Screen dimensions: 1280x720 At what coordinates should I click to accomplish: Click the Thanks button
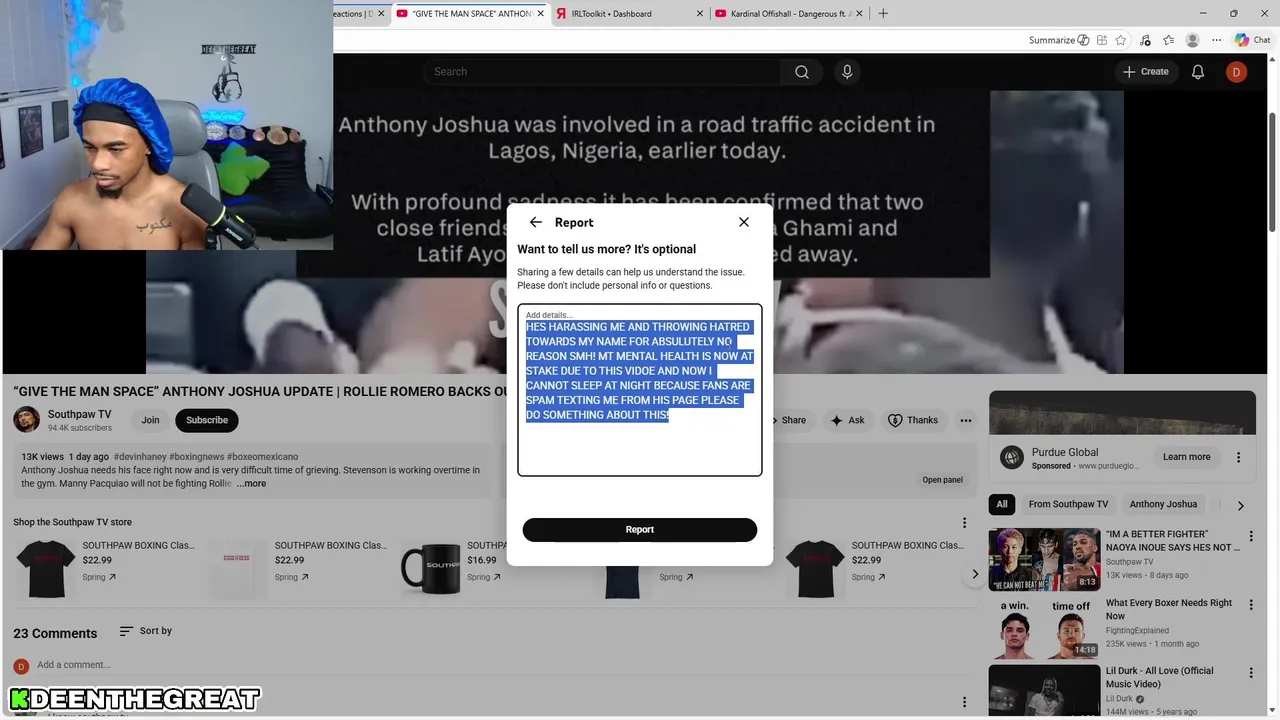tap(912, 420)
